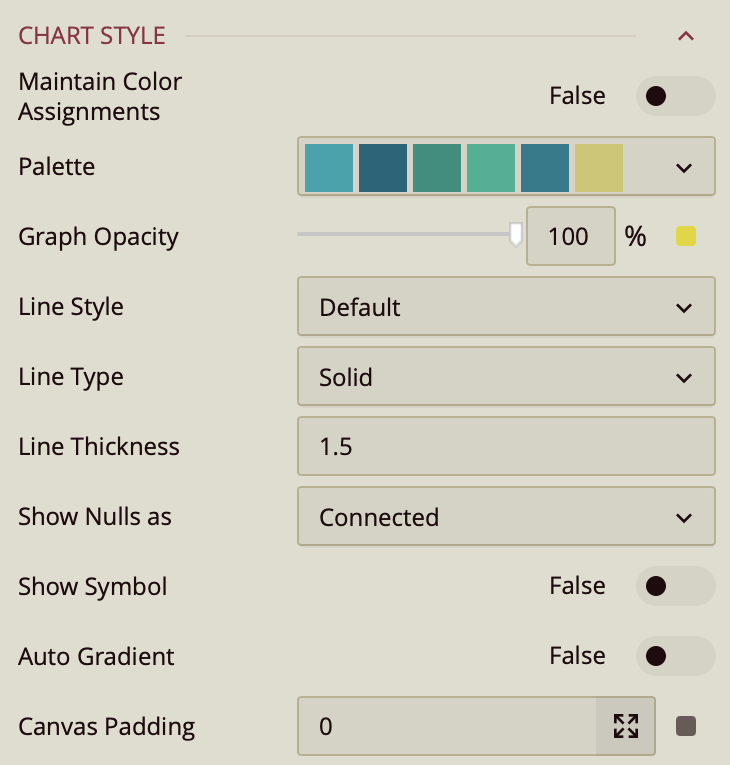
Task: Click the Graph Opacity percentage field
Action: click(x=570, y=237)
